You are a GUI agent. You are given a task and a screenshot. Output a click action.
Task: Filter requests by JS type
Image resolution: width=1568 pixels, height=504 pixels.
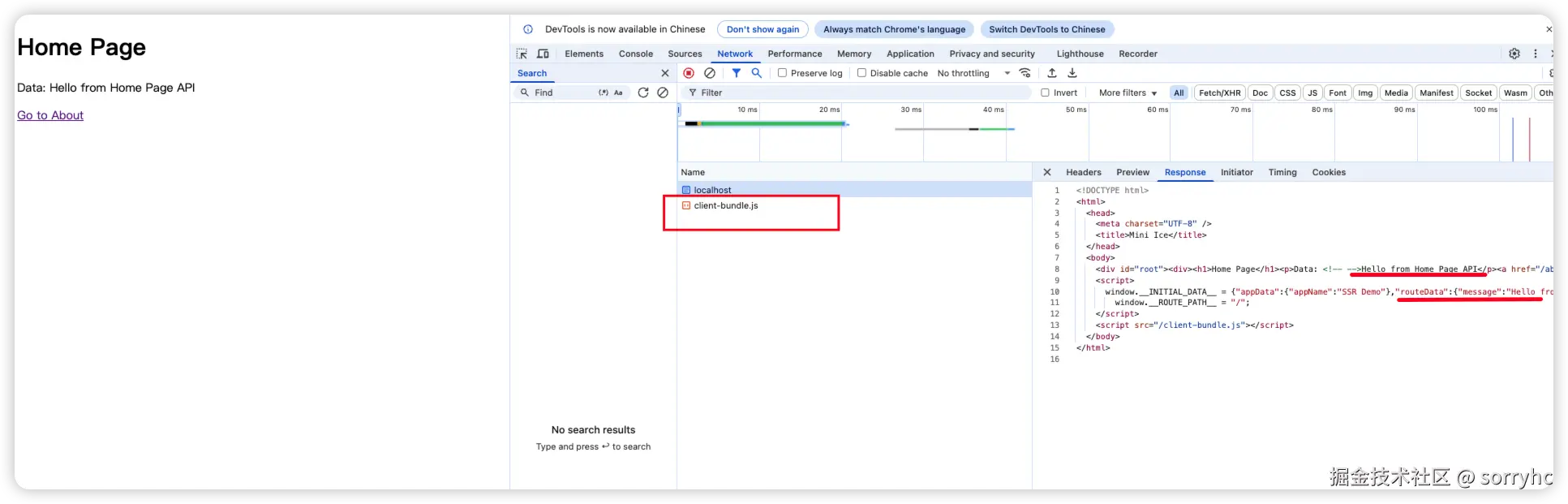pos(1312,93)
